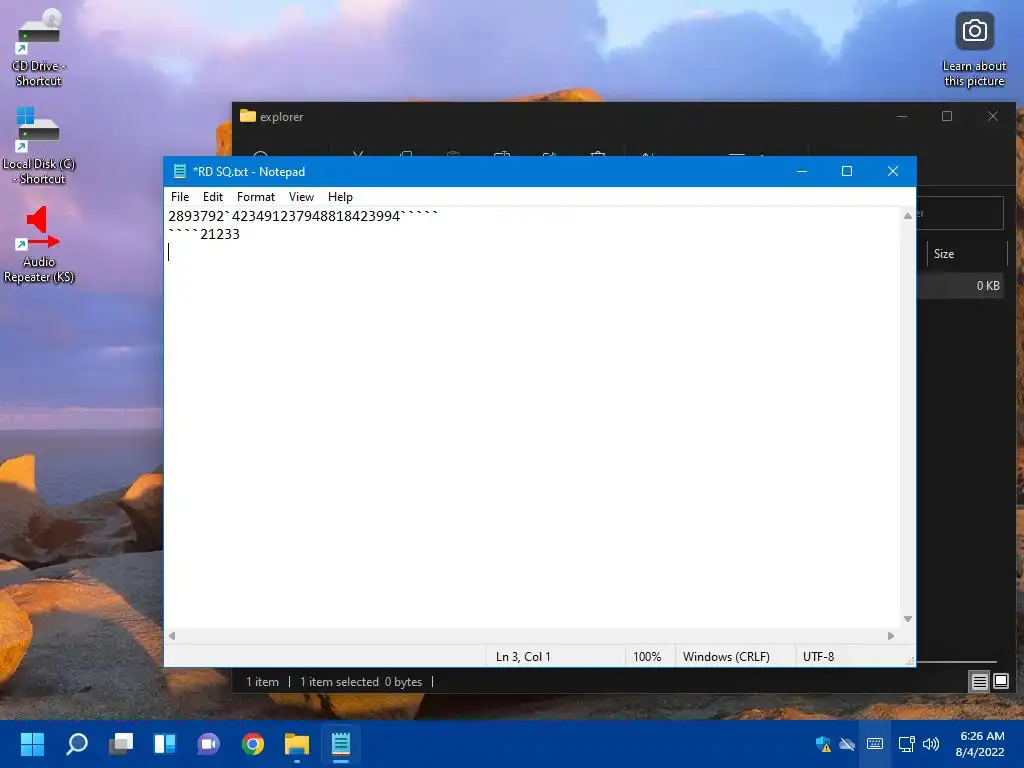
Task: Open the Help menu in Notepad
Action: click(x=340, y=197)
